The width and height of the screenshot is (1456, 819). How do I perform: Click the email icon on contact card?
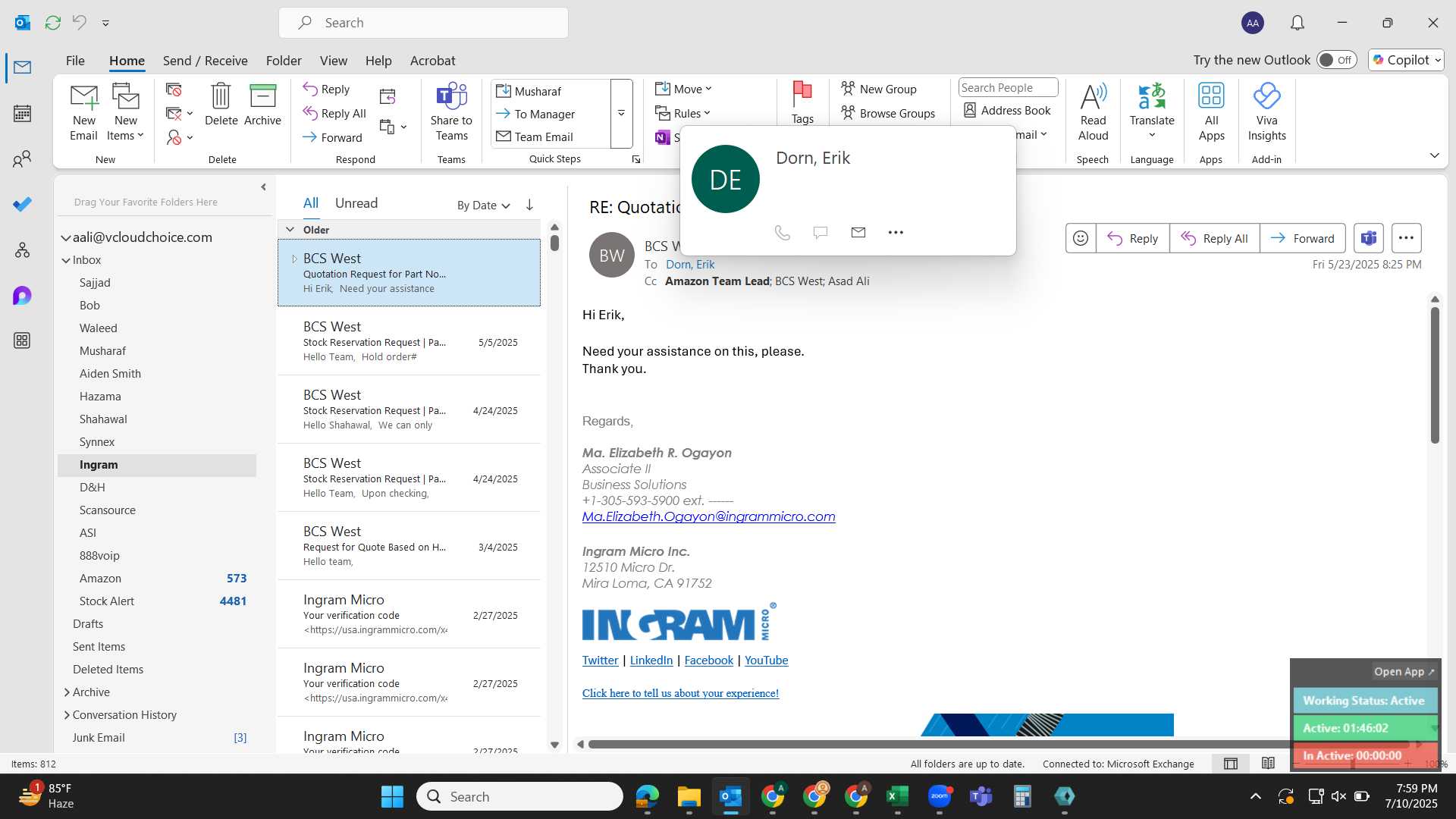[x=858, y=233]
